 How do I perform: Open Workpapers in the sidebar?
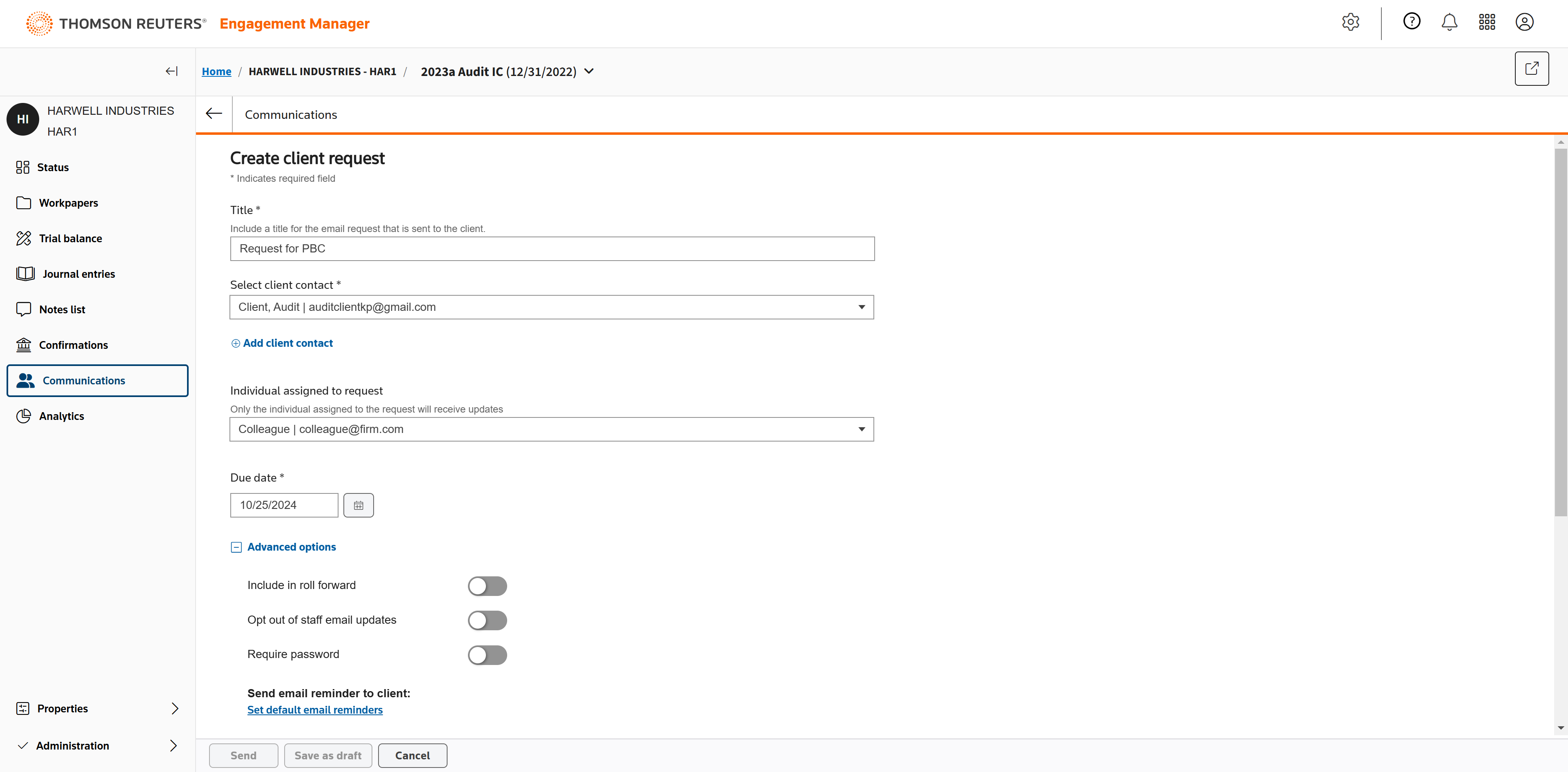click(68, 203)
